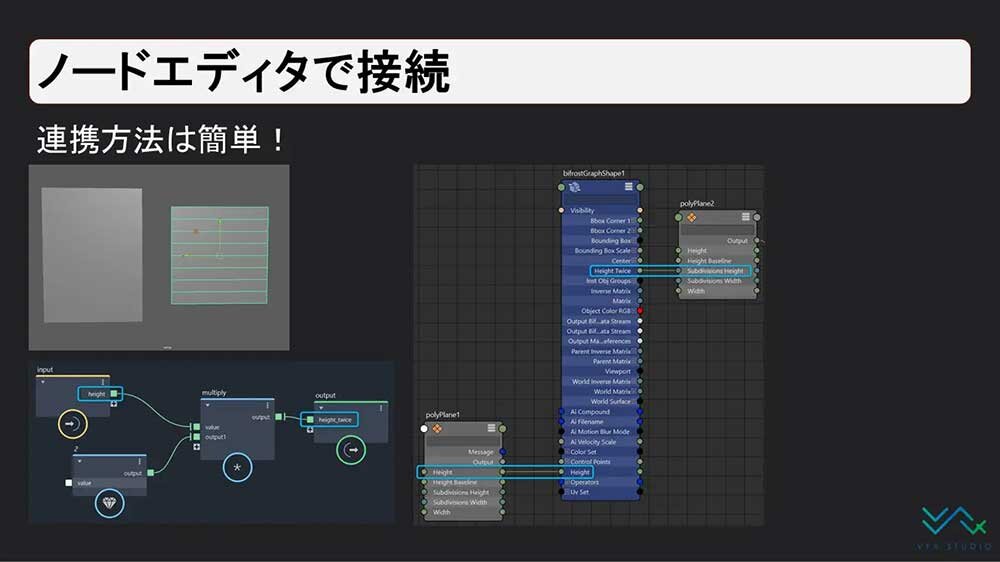Image resolution: width=1000 pixels, height=562 pixels.
Task: Collapse the input node with its arrow
Action: pyautogui.click(x=43, y=382)
